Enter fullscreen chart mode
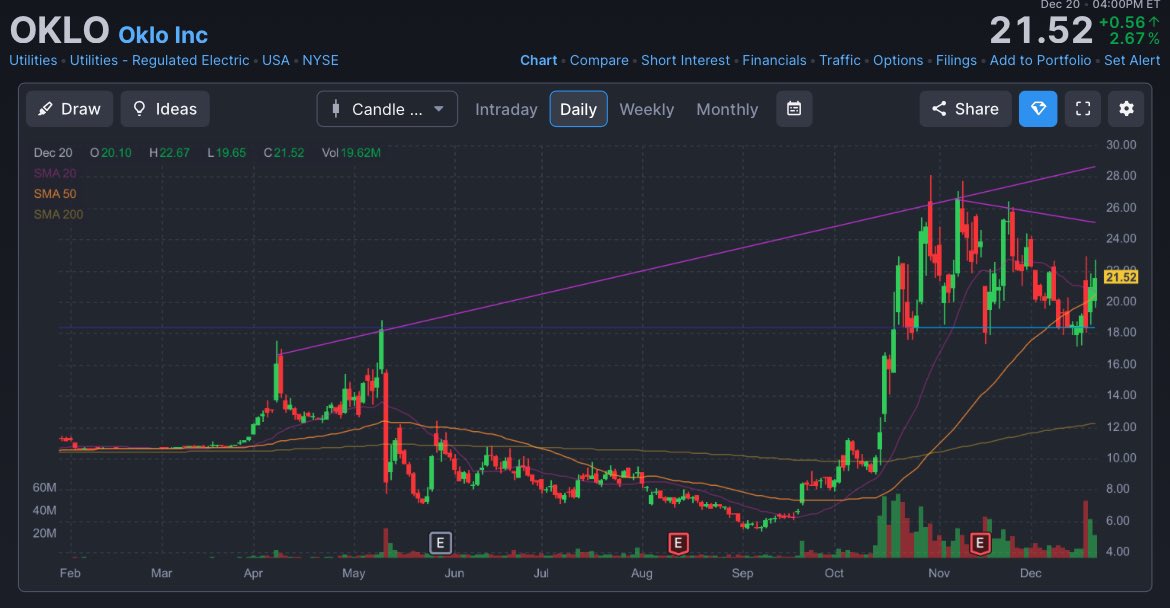This screenshot has height=608, width=1170. click(x=1083, y=109)
